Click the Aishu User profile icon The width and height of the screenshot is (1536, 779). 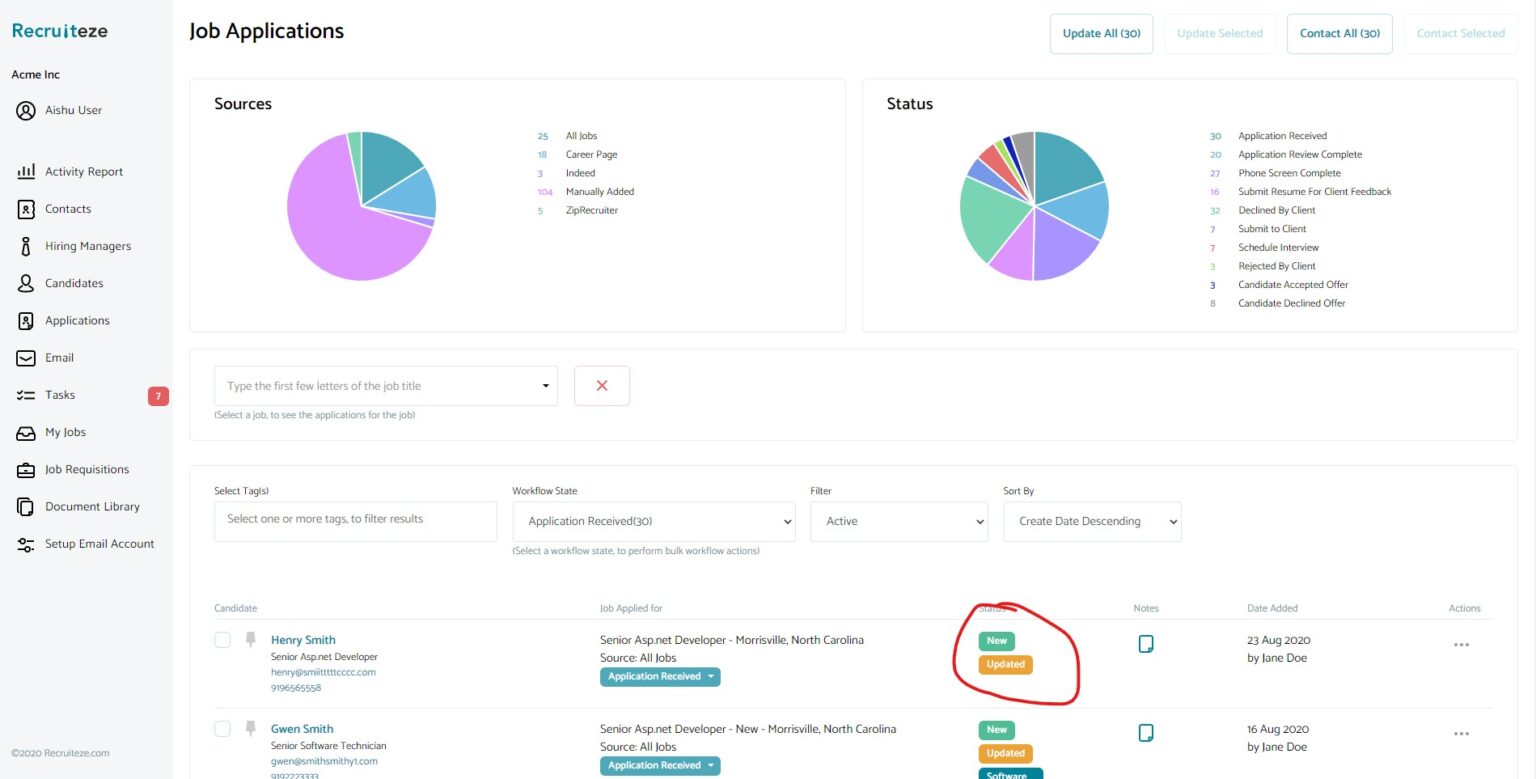point(28,110)
